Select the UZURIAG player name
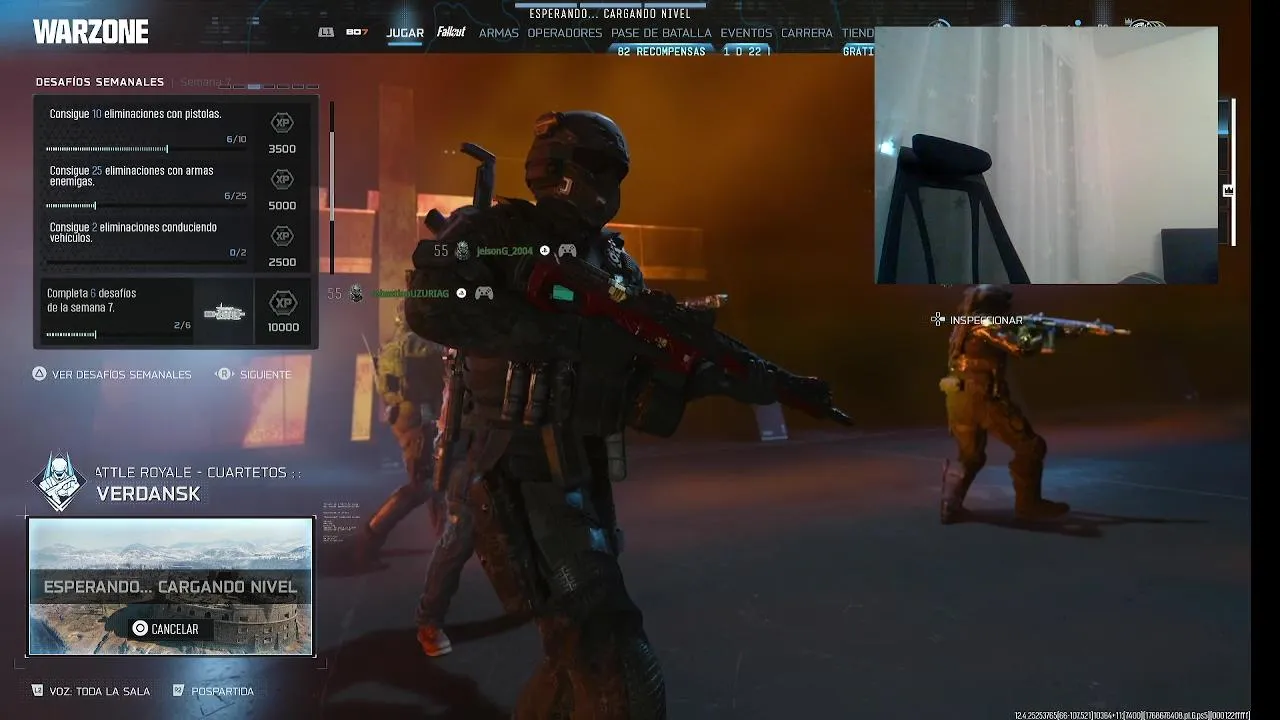1280x720 pixels. click(409, 293)
